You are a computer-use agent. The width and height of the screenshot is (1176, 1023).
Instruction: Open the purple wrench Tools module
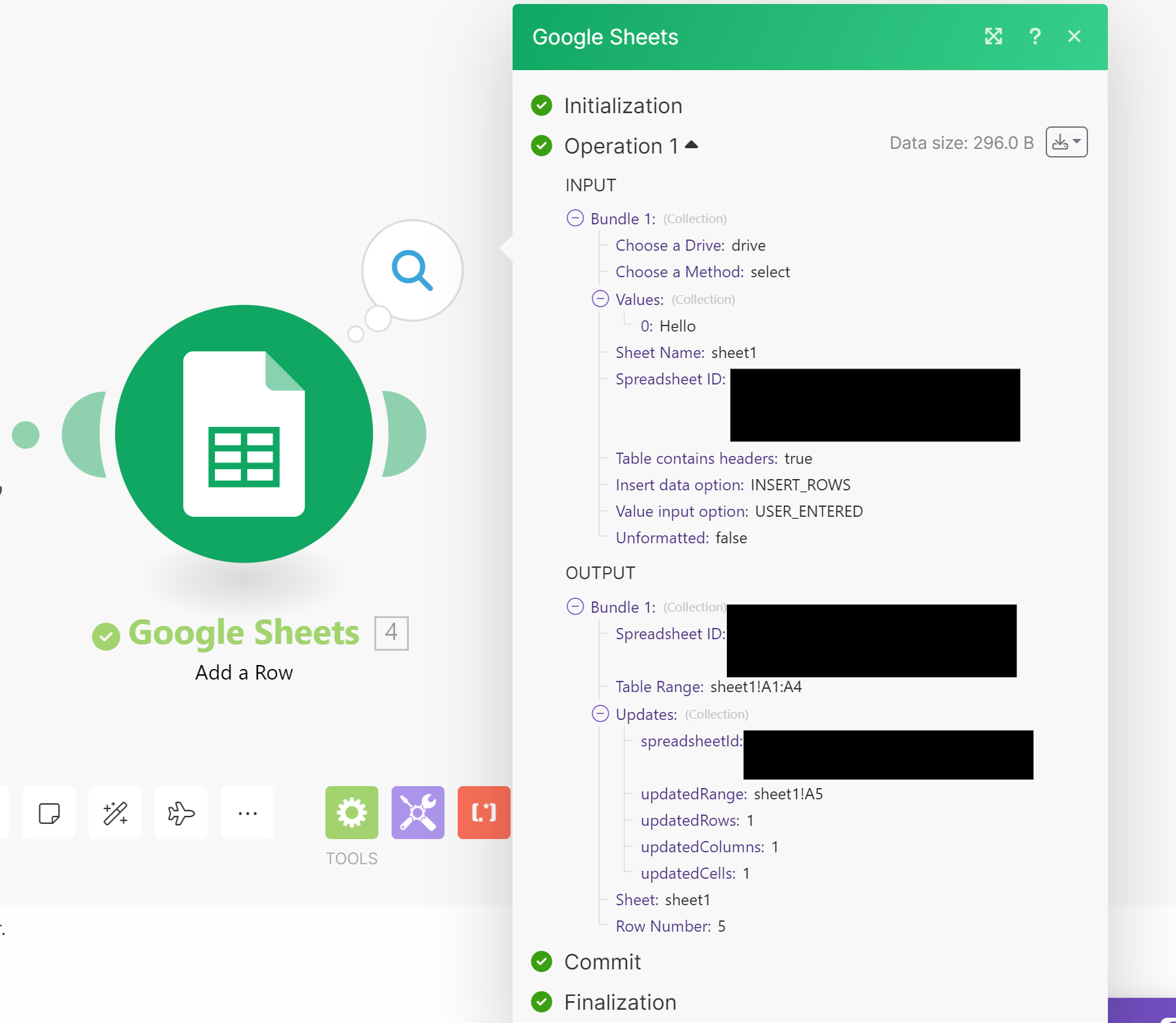tap(418, 813)
